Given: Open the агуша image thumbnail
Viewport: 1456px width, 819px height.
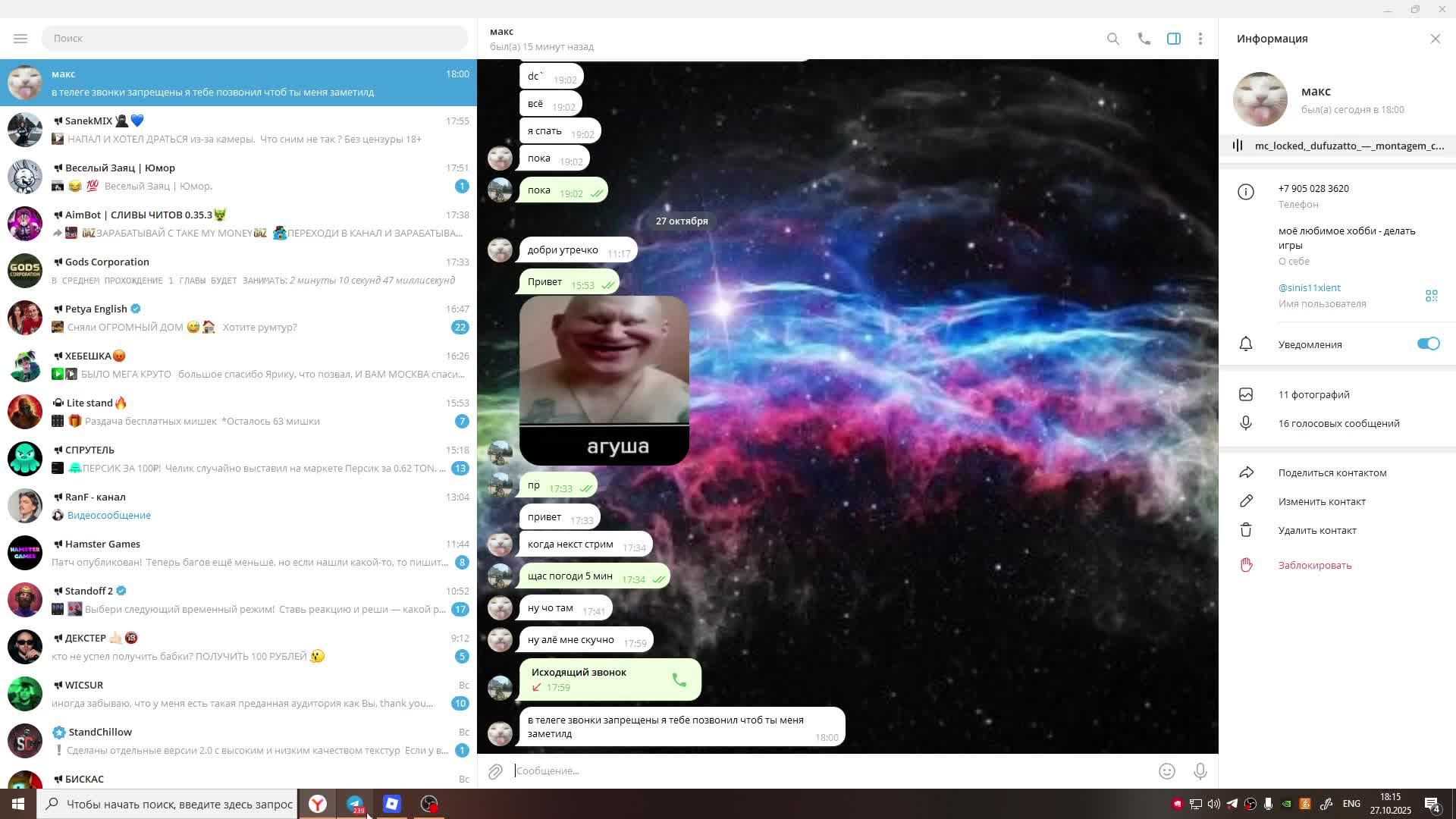Looking at the screenshot, I should coord(604,379).
